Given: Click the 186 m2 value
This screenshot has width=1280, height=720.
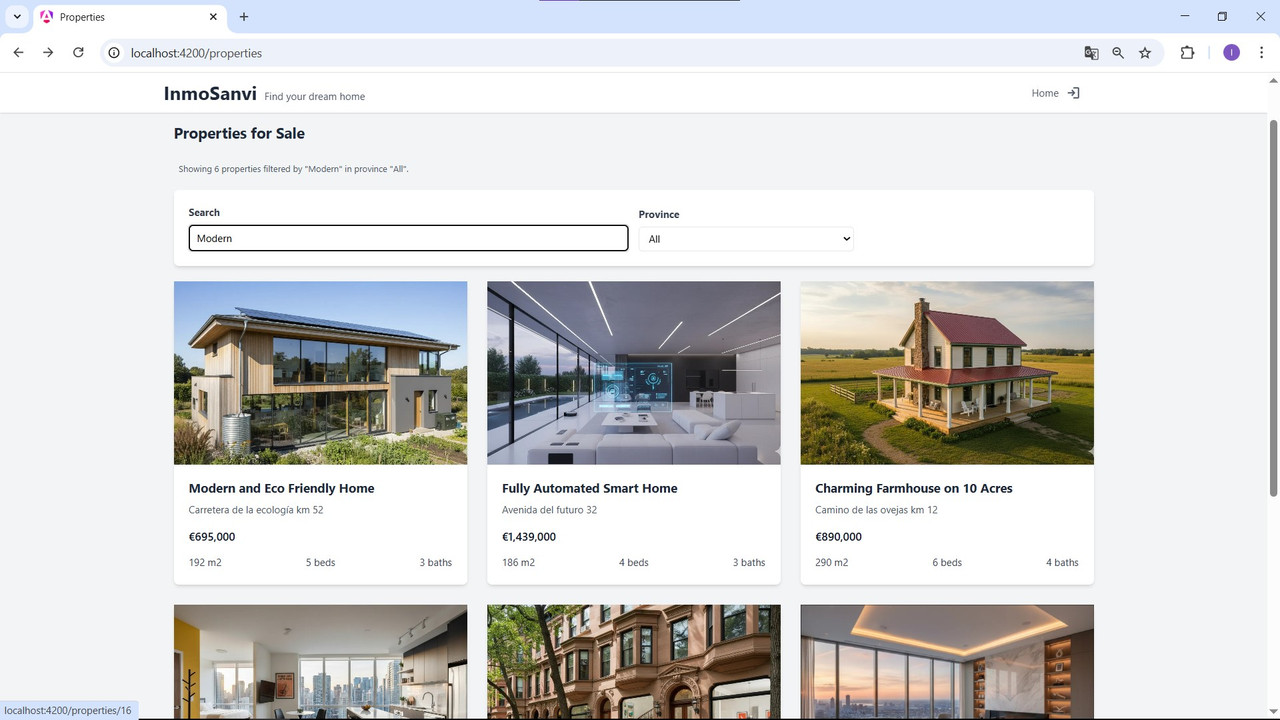Looking at the screenshot, I should coord(518,562).
